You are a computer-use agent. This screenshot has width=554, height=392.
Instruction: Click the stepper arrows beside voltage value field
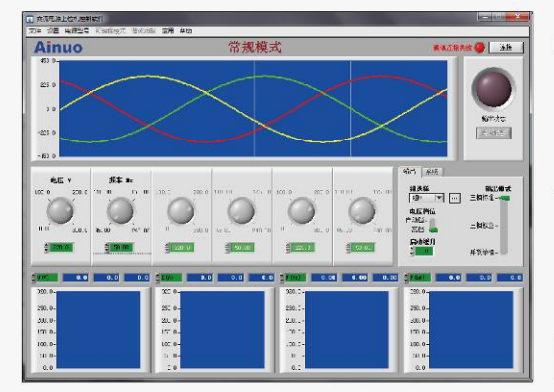pos(47,247)
